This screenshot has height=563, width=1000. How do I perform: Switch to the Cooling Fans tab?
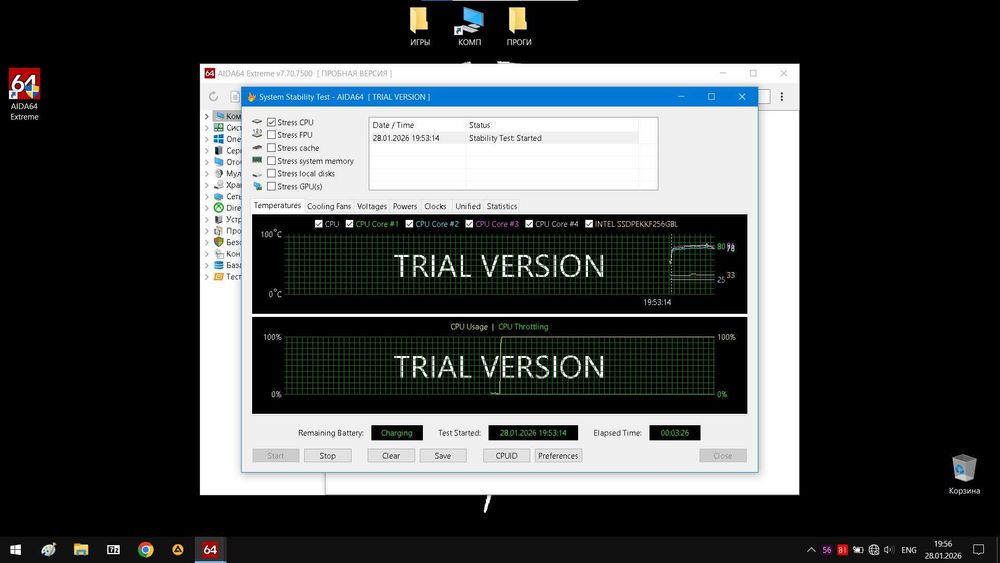[x=329, y=206]
